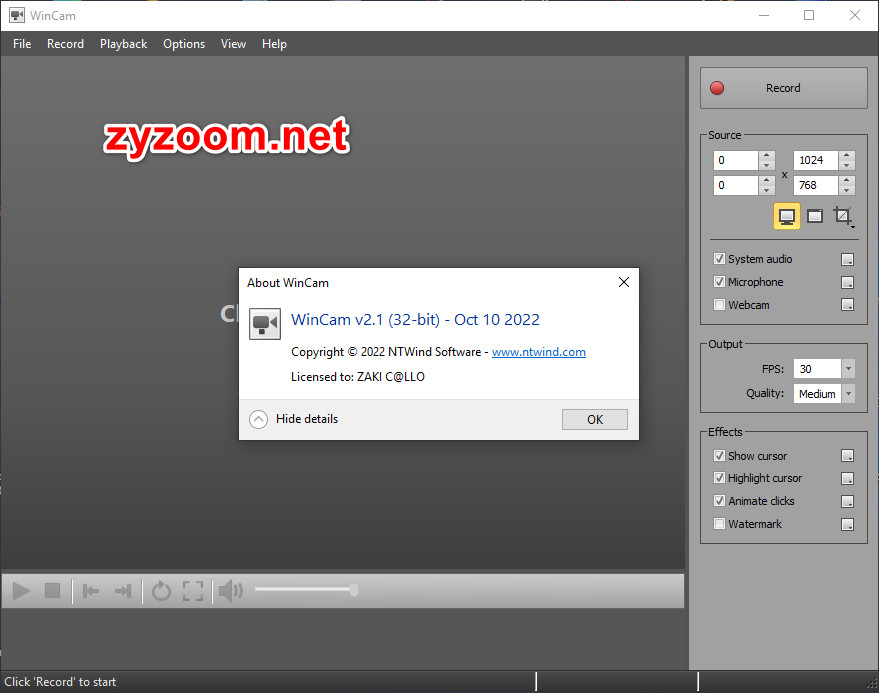Select full screen capture source icon

[x=787, y=216]
